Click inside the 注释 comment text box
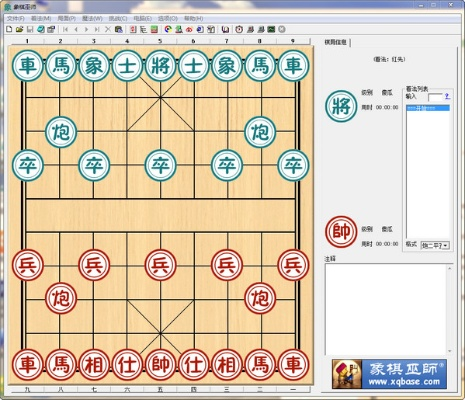The image size is (465, 400). (x=386, y=309)
